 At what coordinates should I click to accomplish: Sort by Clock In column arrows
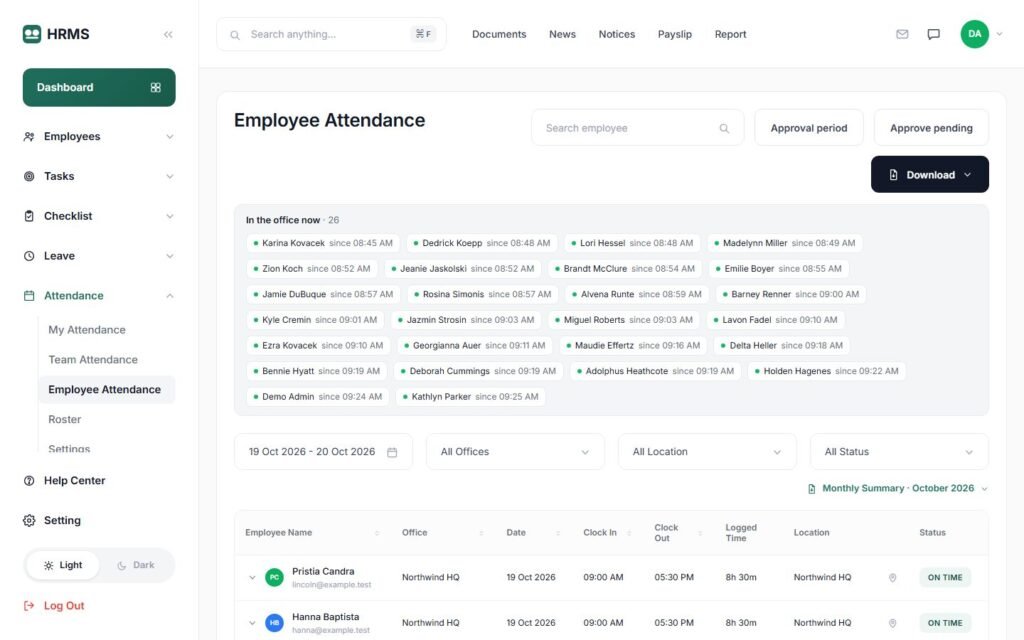pyautogui.click(x=629, y=533)
